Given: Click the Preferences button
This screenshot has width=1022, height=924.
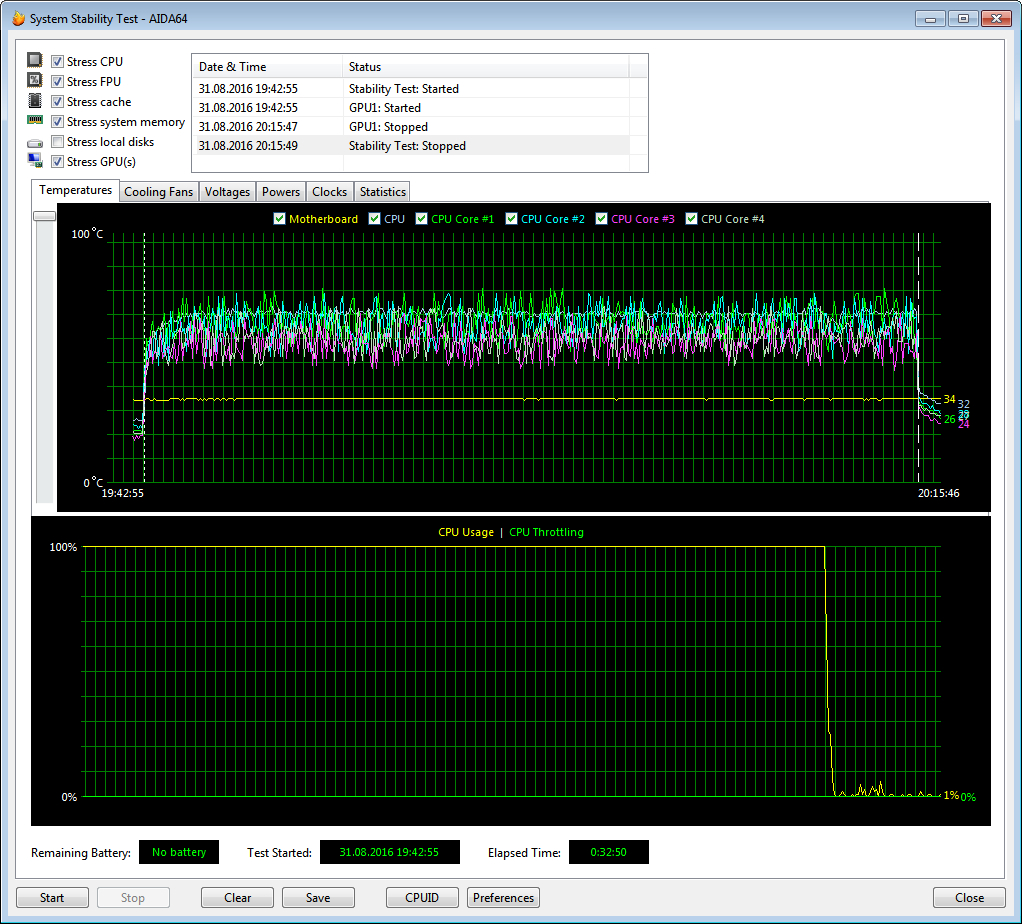Looking at the screenshot, I should pyautogui.click(x=503, y=898).
